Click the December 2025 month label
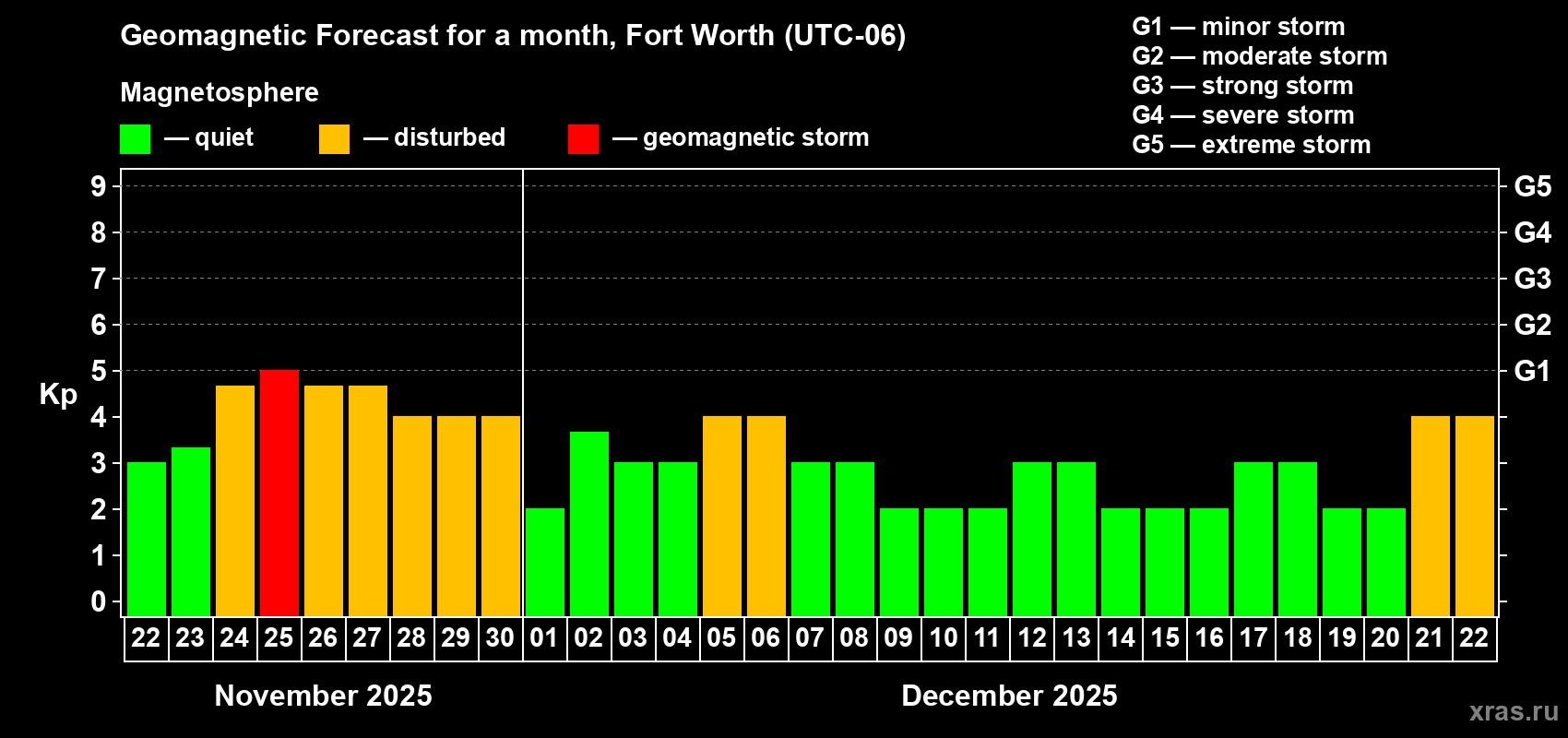Screen dimensions: 1568x738 tap(1009, 696)
